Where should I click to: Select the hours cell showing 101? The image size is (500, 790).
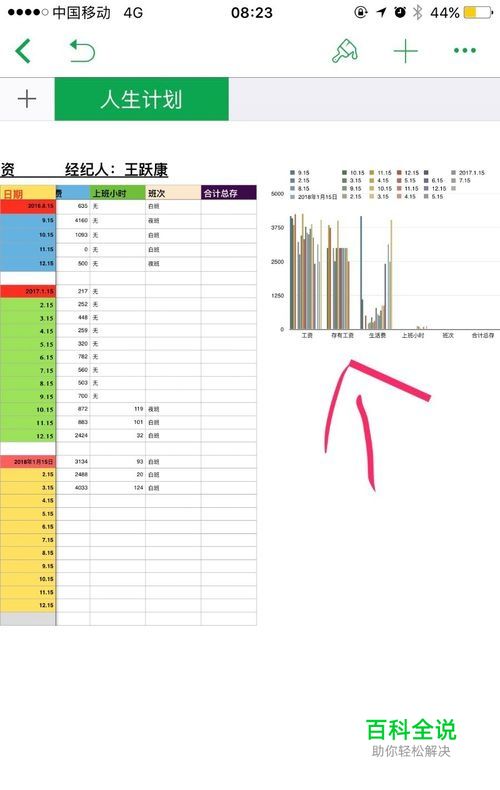click(x=118, y=422)
